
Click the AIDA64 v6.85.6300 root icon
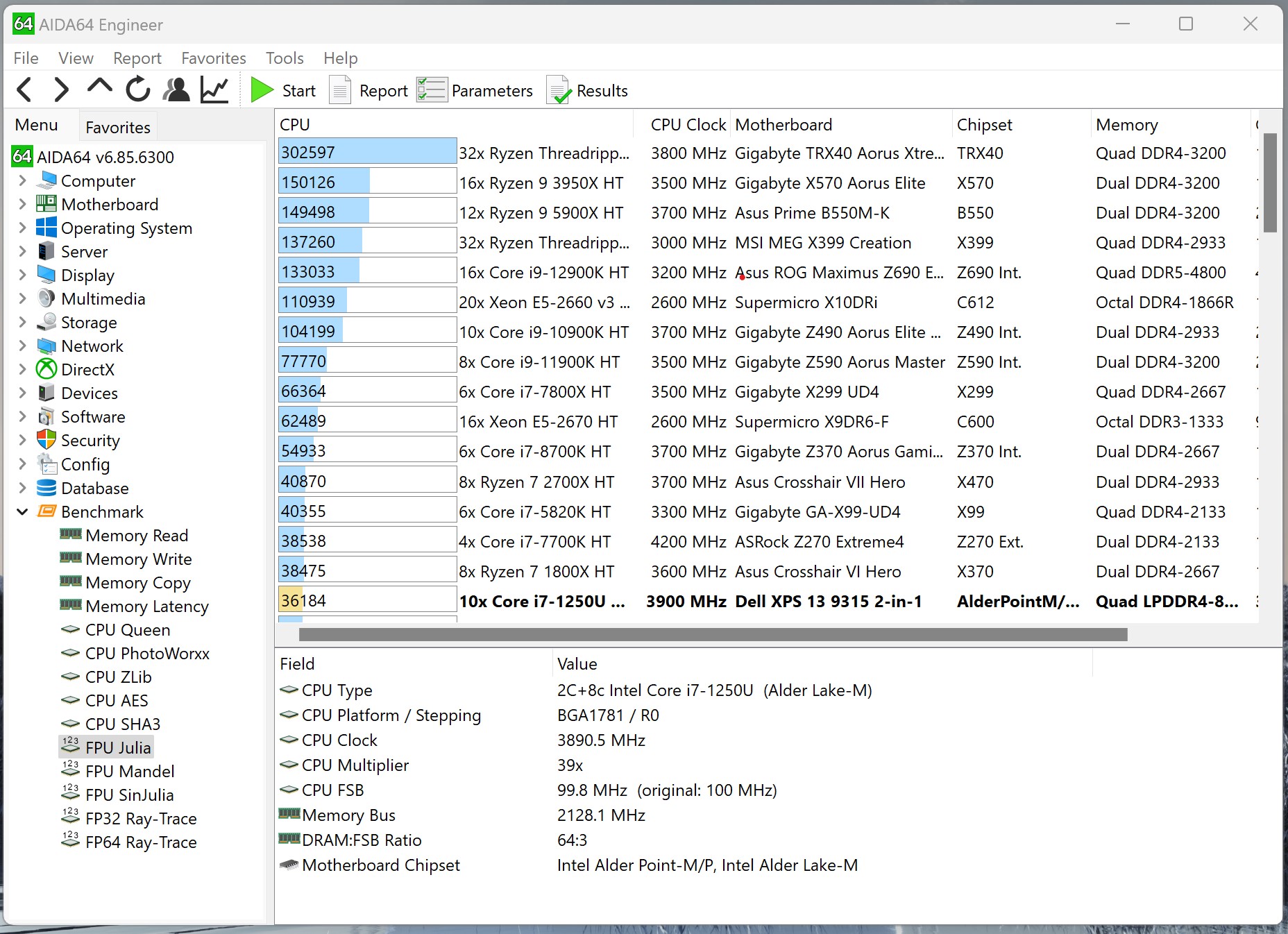pyautogui.click(x=22, y=157)
